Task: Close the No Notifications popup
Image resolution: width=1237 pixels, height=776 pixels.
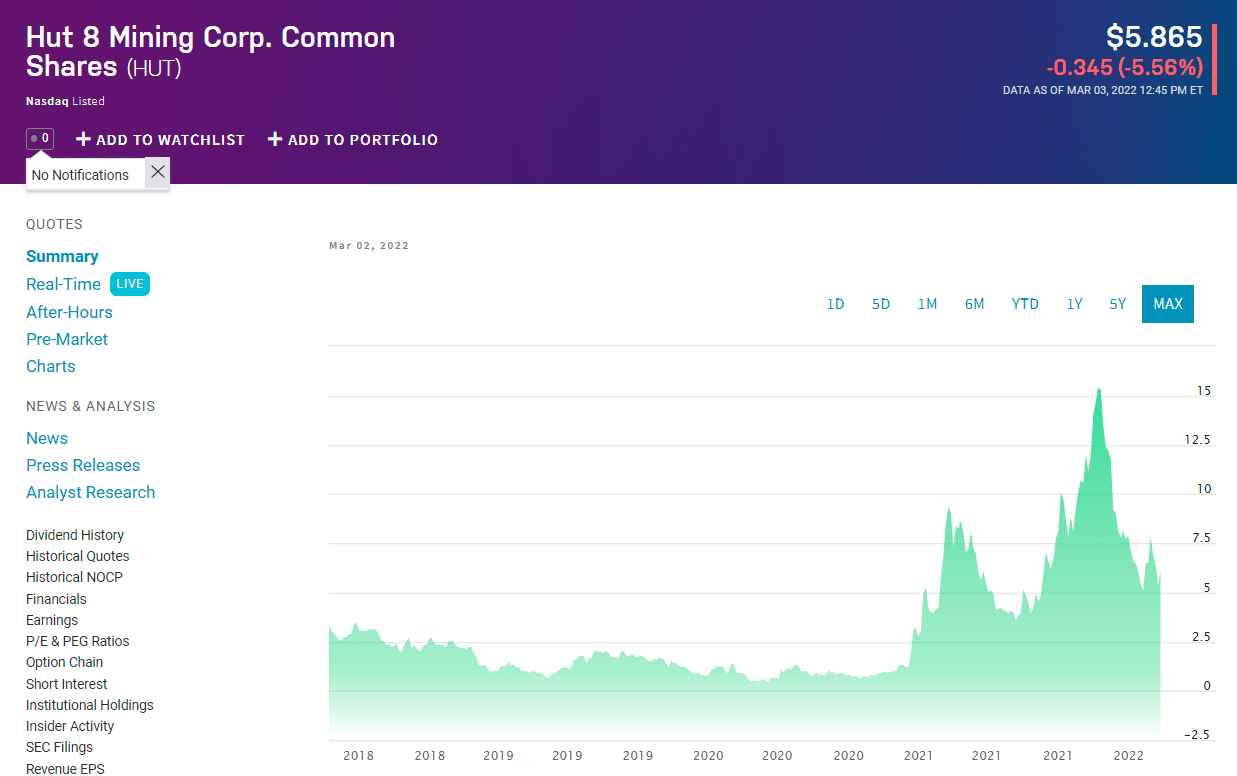Action: pos(158,172)
